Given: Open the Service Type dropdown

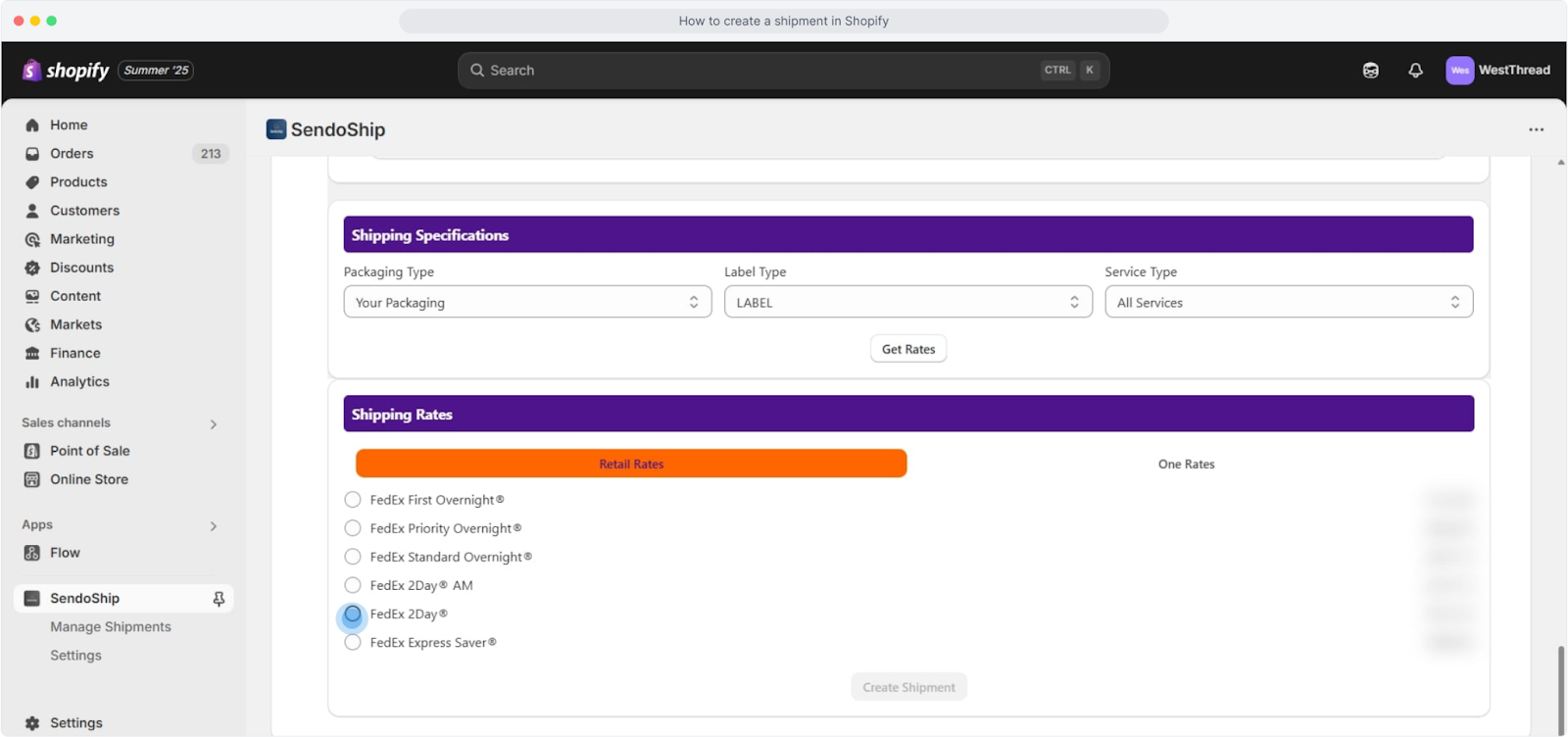Looking at the screenshot, I should [1289, 302].
